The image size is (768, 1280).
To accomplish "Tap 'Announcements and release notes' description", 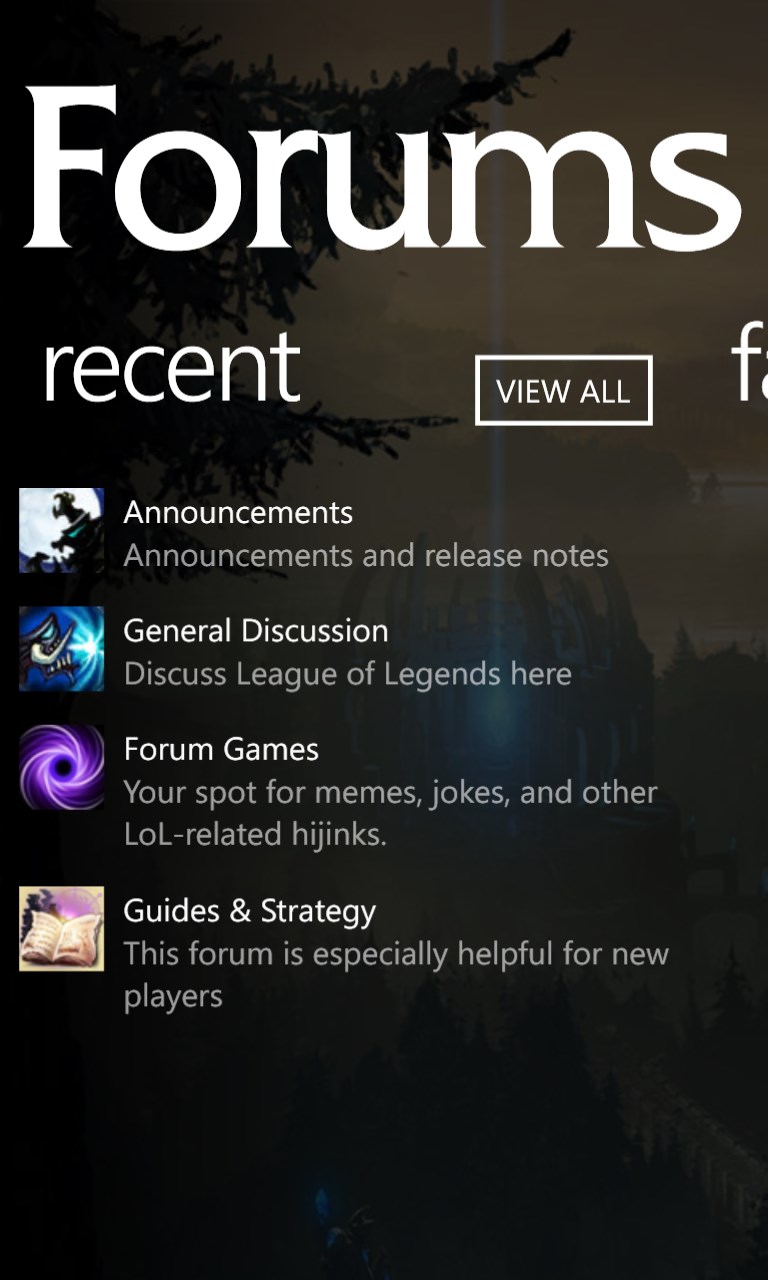I will (x=366, y=555).
